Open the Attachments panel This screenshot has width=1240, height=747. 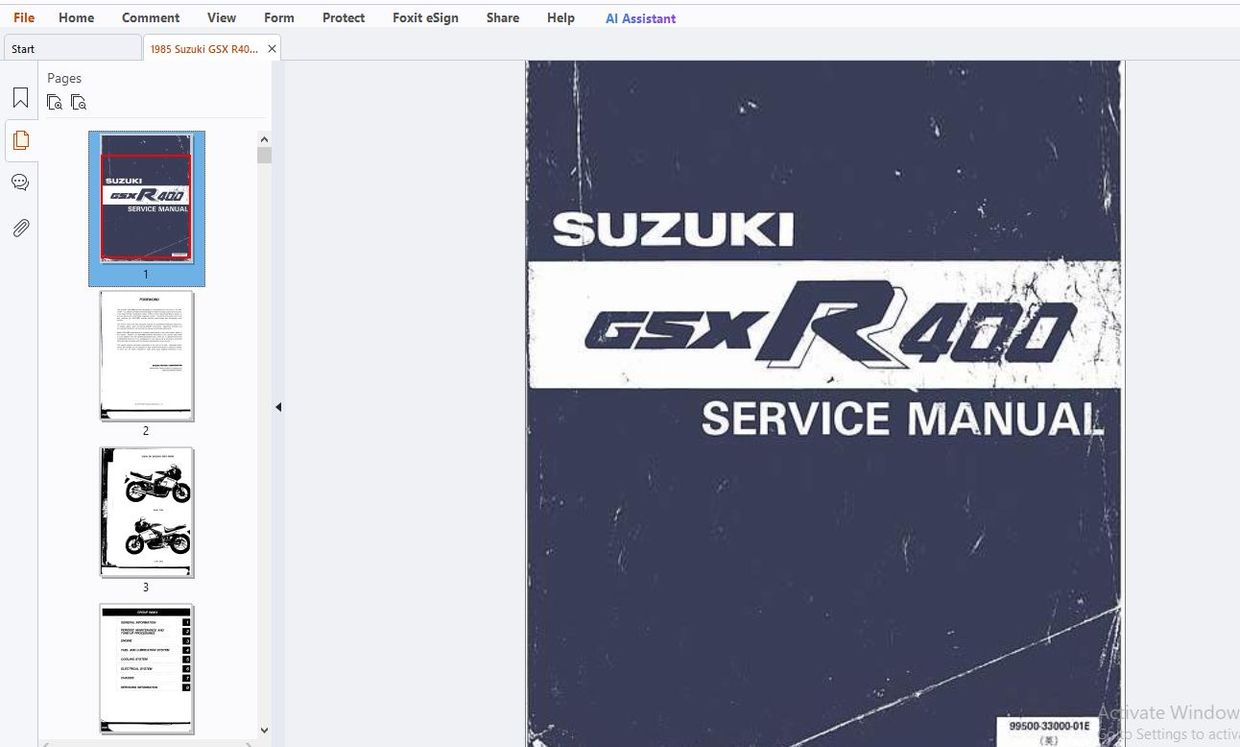(x=20, y=227)
